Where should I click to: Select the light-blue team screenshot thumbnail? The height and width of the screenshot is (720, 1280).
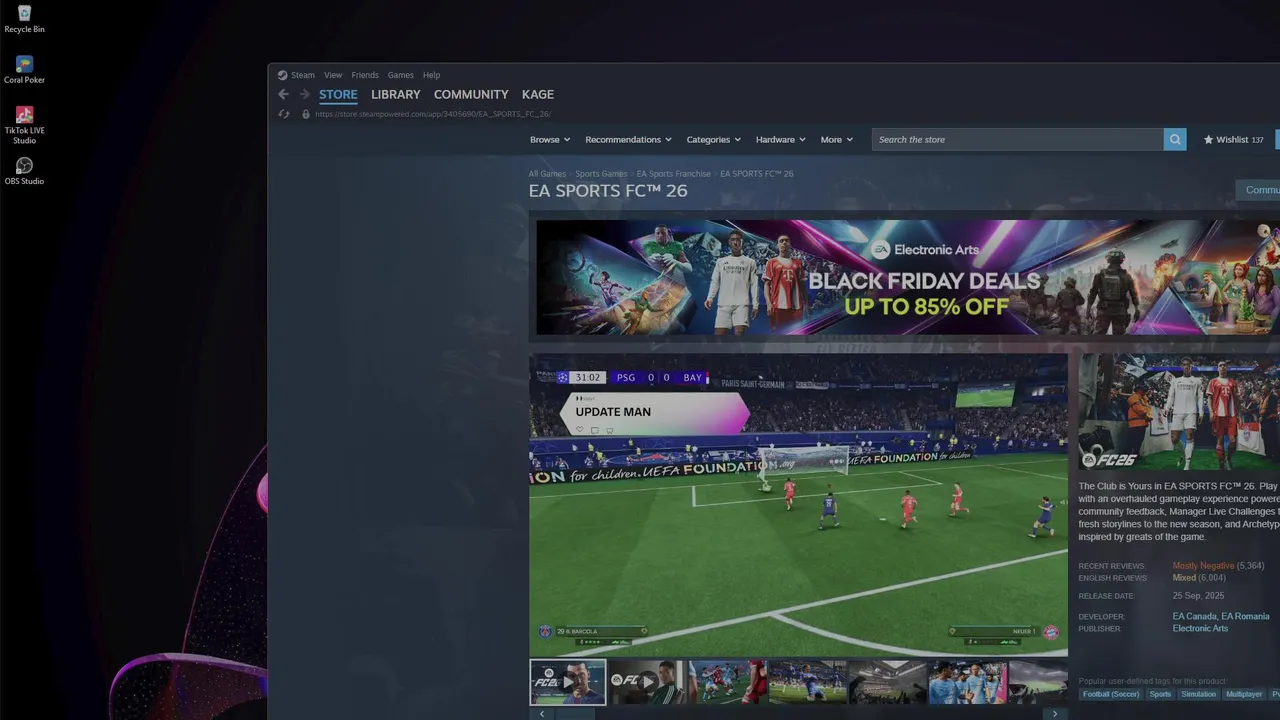pos(967,682)
